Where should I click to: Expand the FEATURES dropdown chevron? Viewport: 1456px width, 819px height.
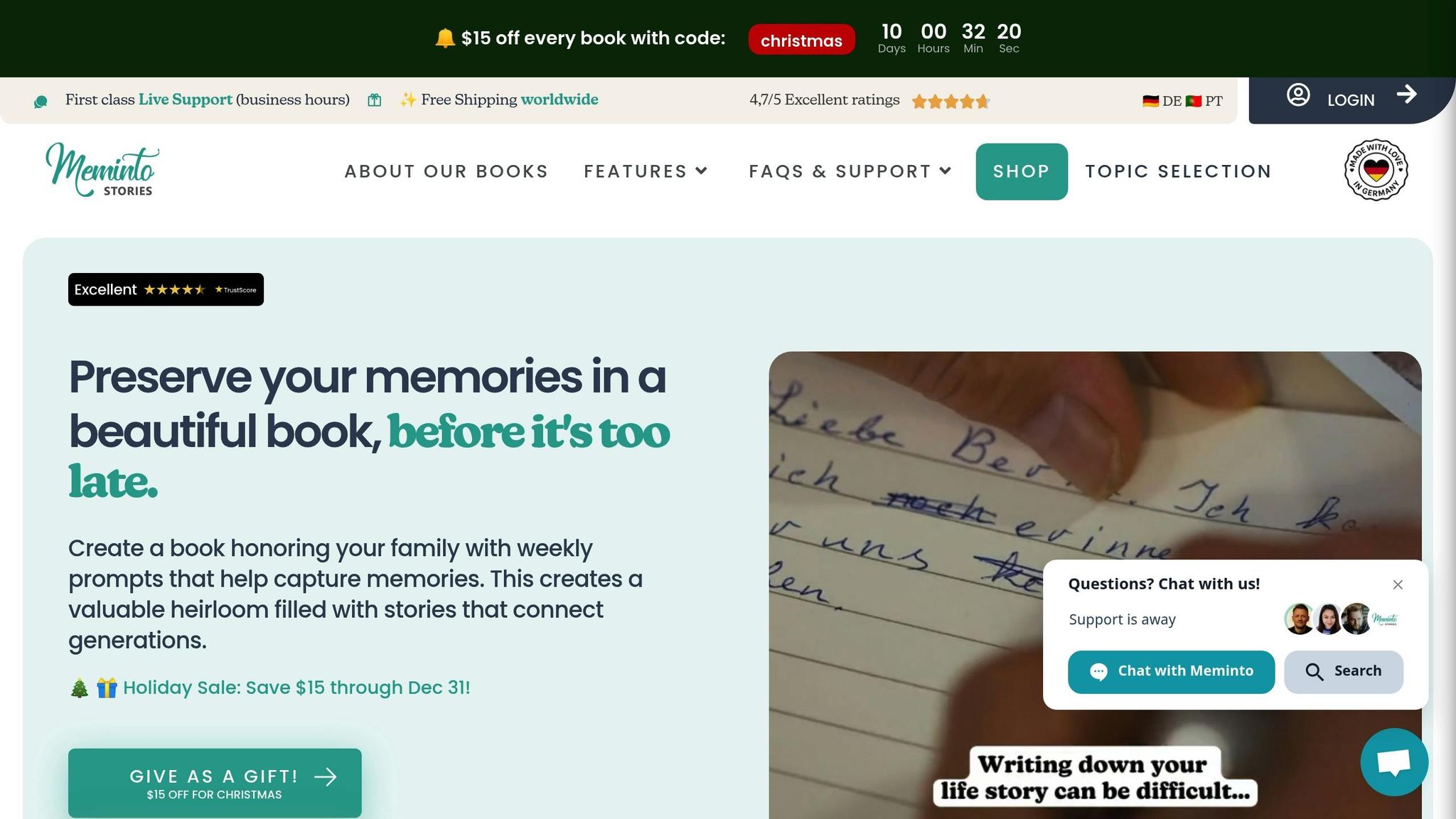(701, 171)
